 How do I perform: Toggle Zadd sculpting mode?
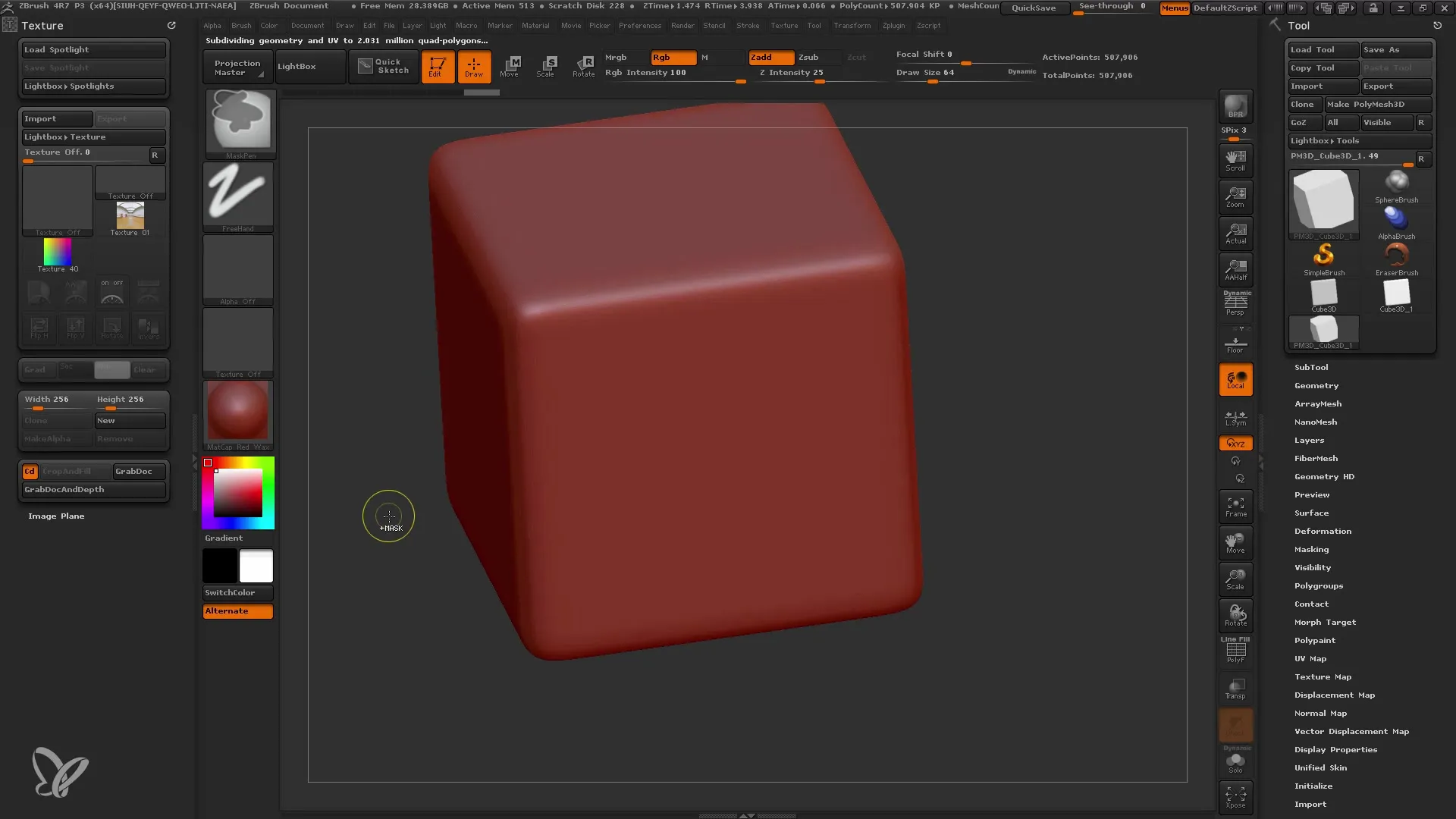(x=763, y=56)
